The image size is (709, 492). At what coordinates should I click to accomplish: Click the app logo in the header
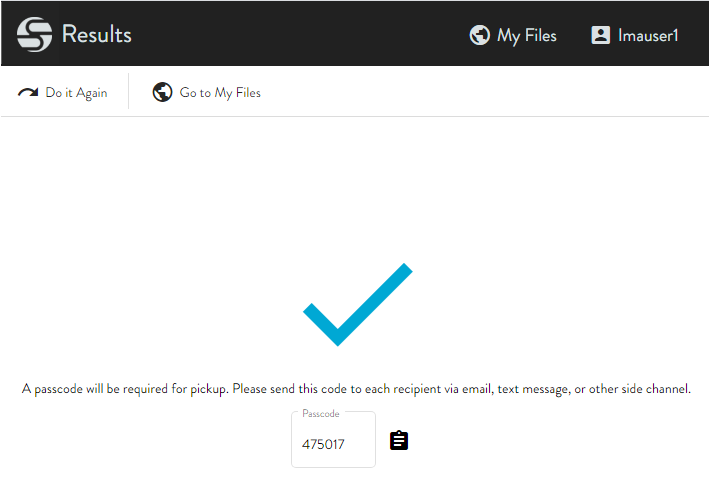pyautogui.click(x=34, y=34)
